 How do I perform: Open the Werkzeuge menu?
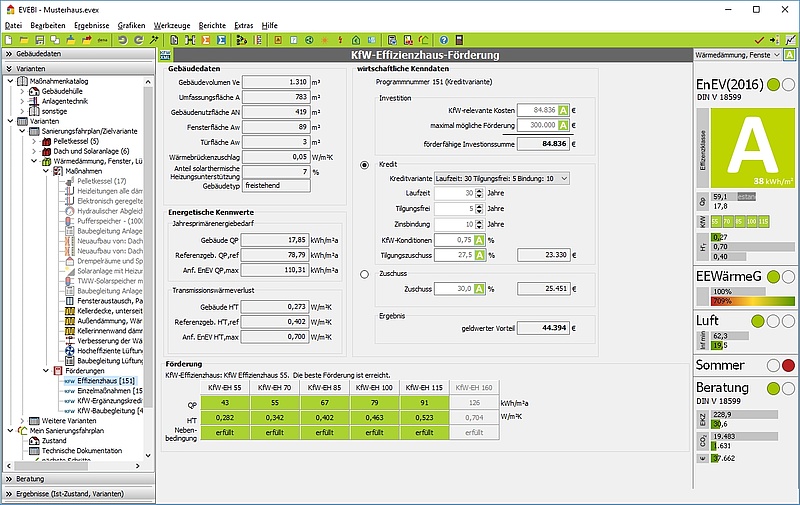point(174,23)
